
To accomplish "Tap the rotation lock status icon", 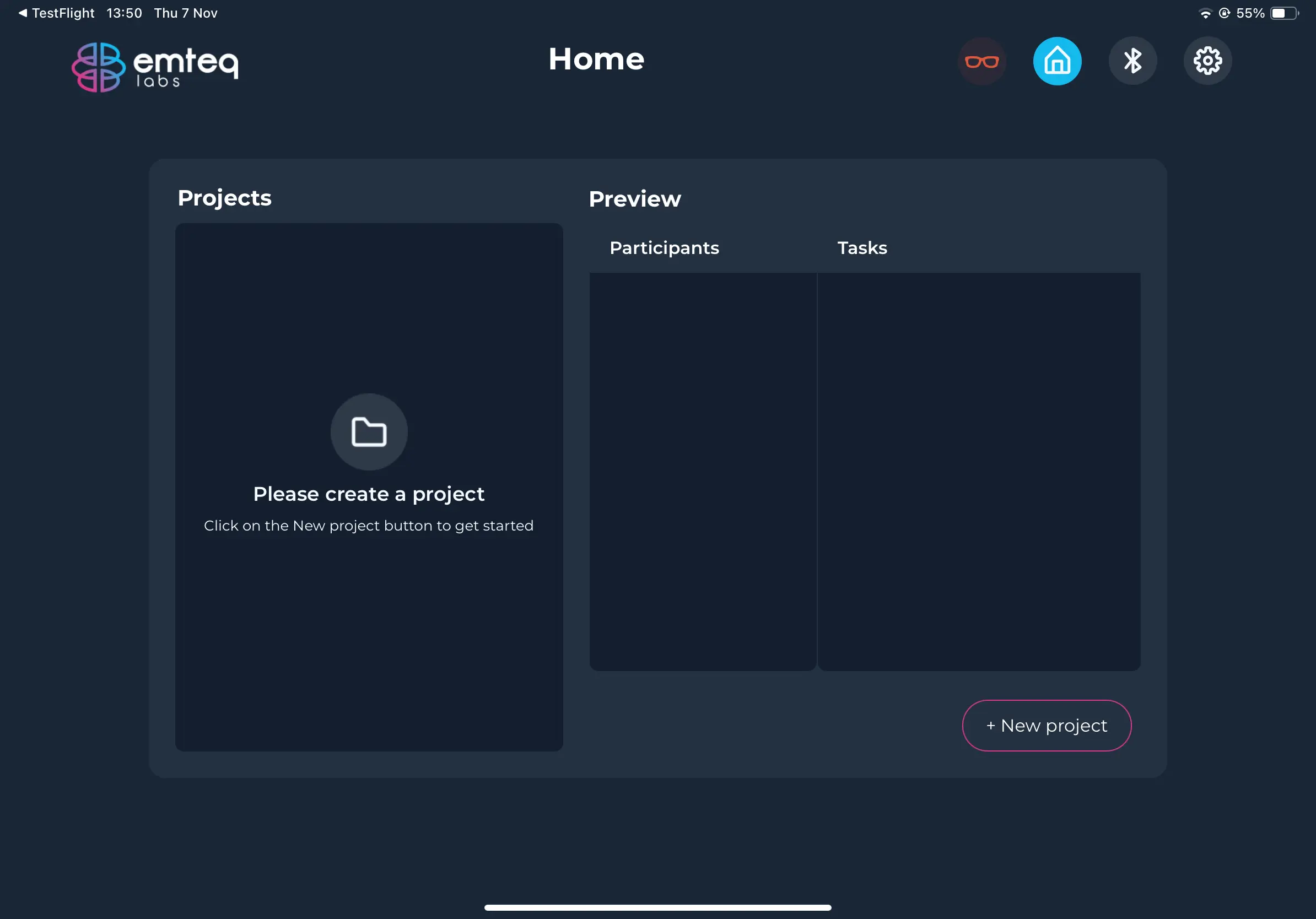I will coord(1225,13).
